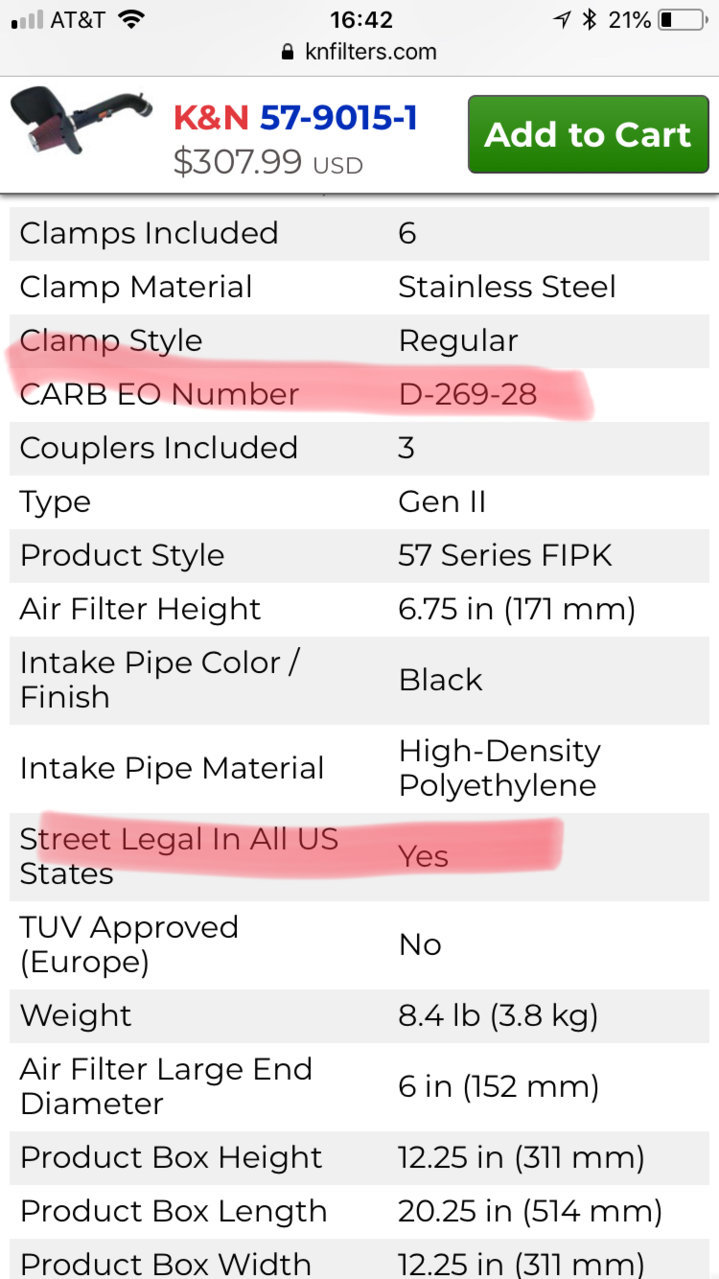Tap the Intake Pipe Material row
Viewport: 719px width, 1279px height.
359,768
